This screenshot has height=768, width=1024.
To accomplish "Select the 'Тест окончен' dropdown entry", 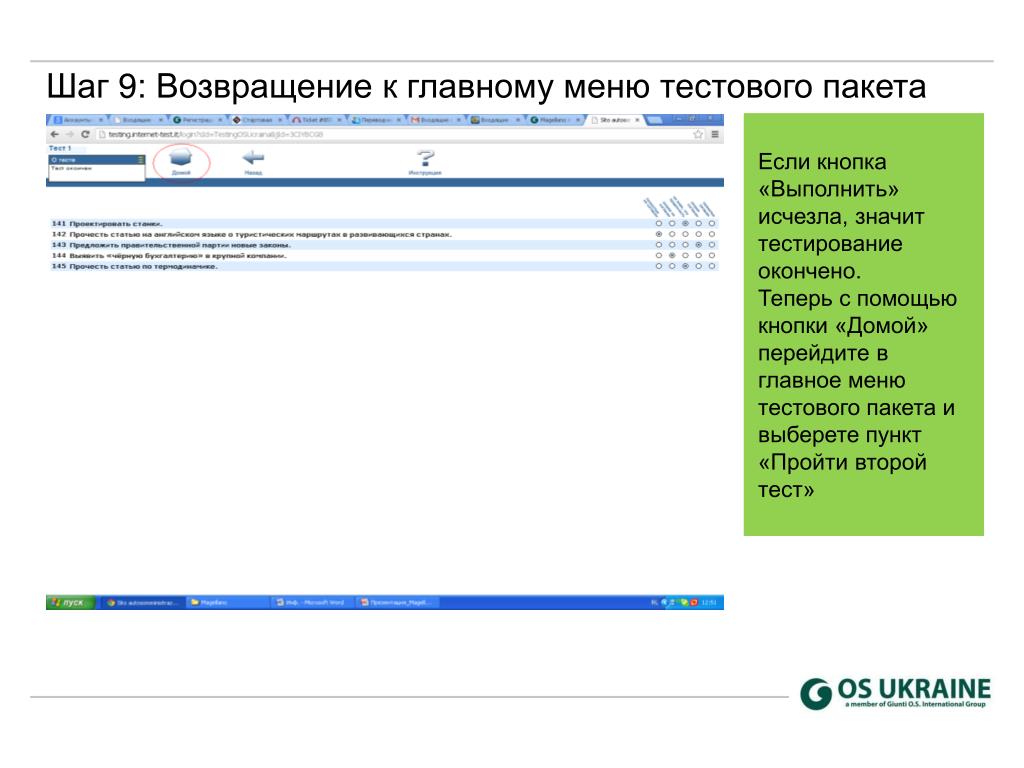I will (x=72, y=168).
